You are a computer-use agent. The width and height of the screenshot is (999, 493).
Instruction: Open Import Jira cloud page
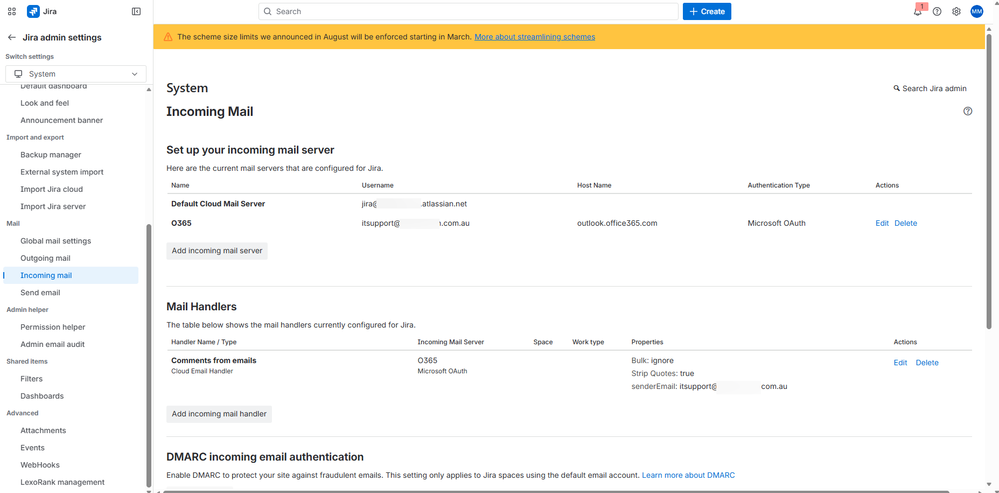(52, 189)
